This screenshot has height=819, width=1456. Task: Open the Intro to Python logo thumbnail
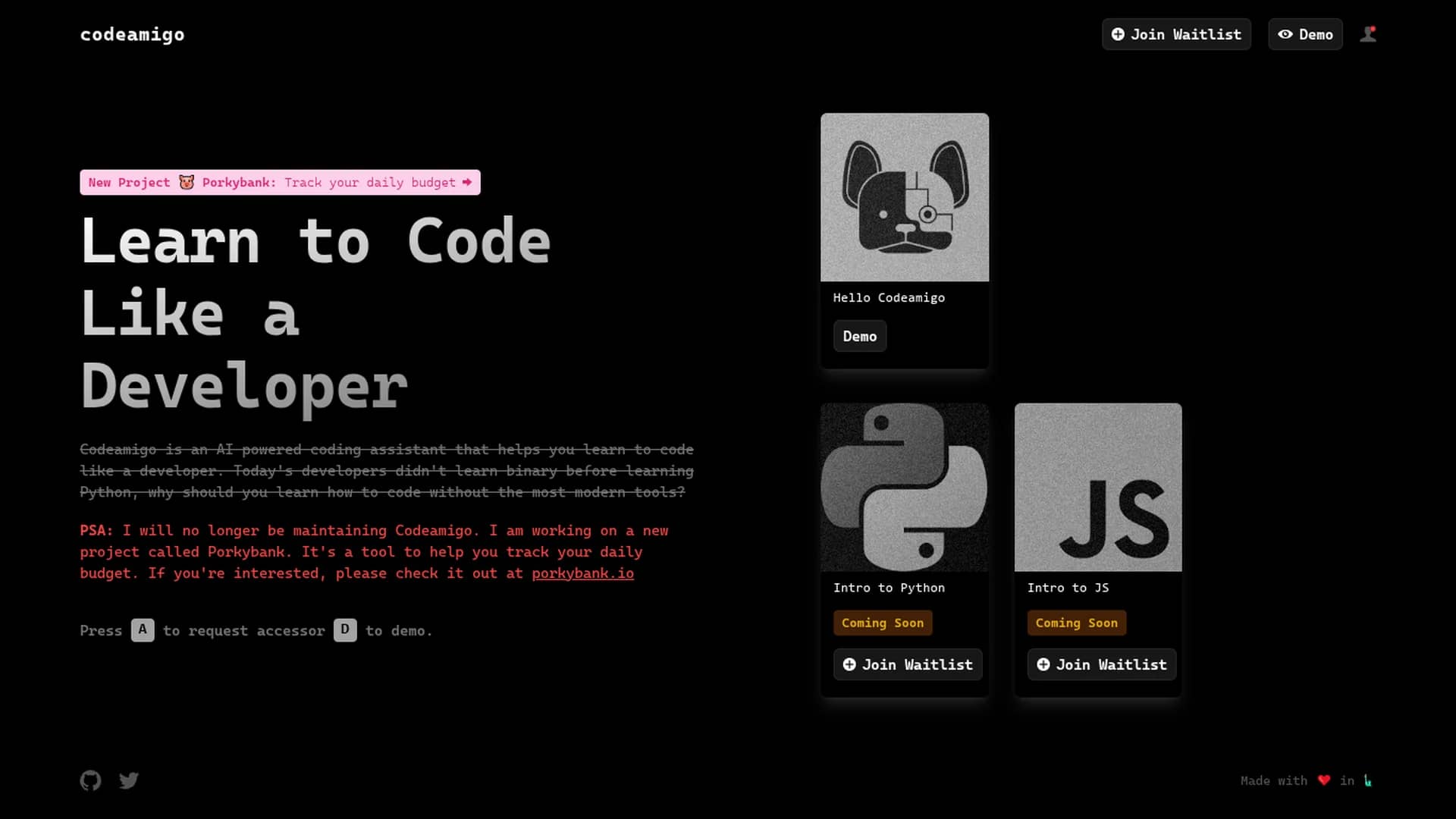tap(905, 487)
